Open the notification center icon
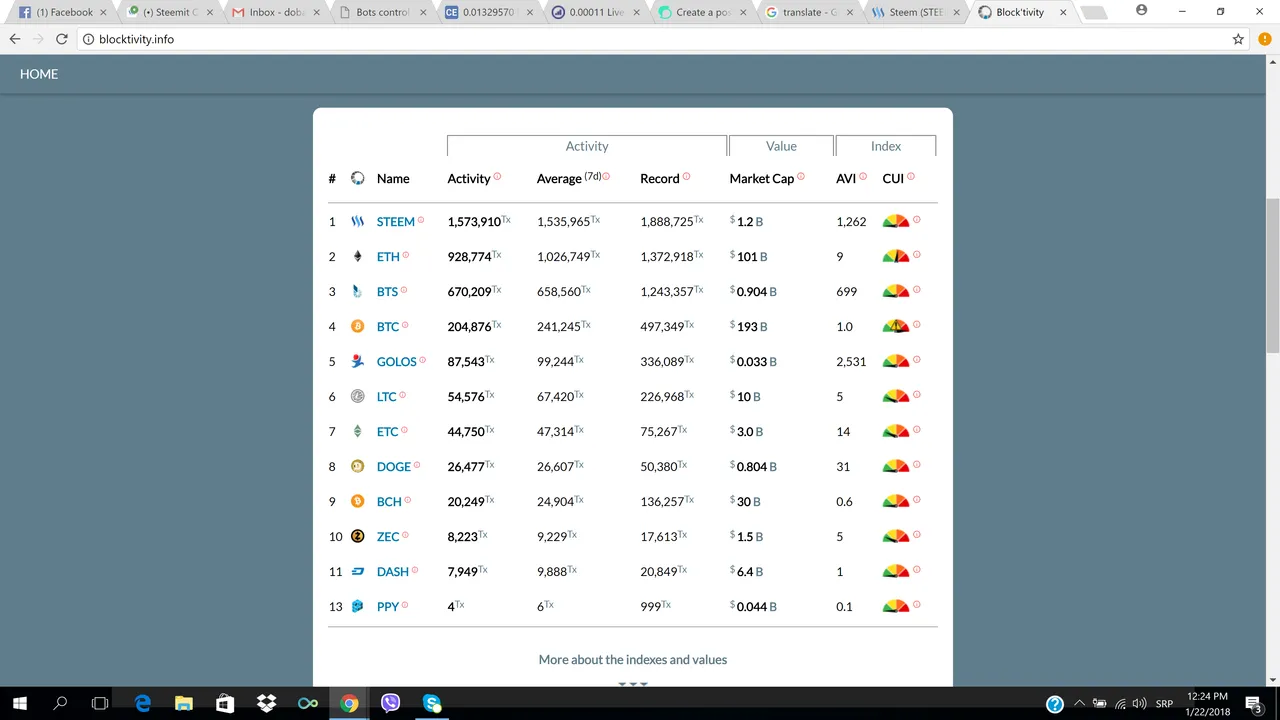Screen dimensions: 1280x720 point(1253,703)
